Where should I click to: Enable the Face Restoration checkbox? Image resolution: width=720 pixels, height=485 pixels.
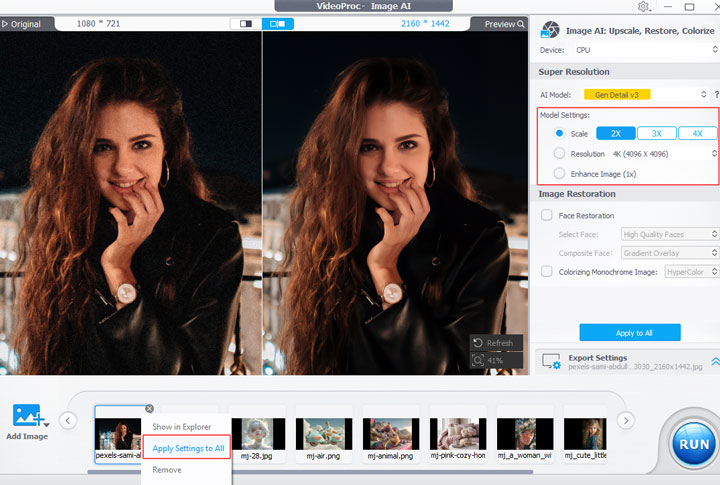[x=546, y=215]
